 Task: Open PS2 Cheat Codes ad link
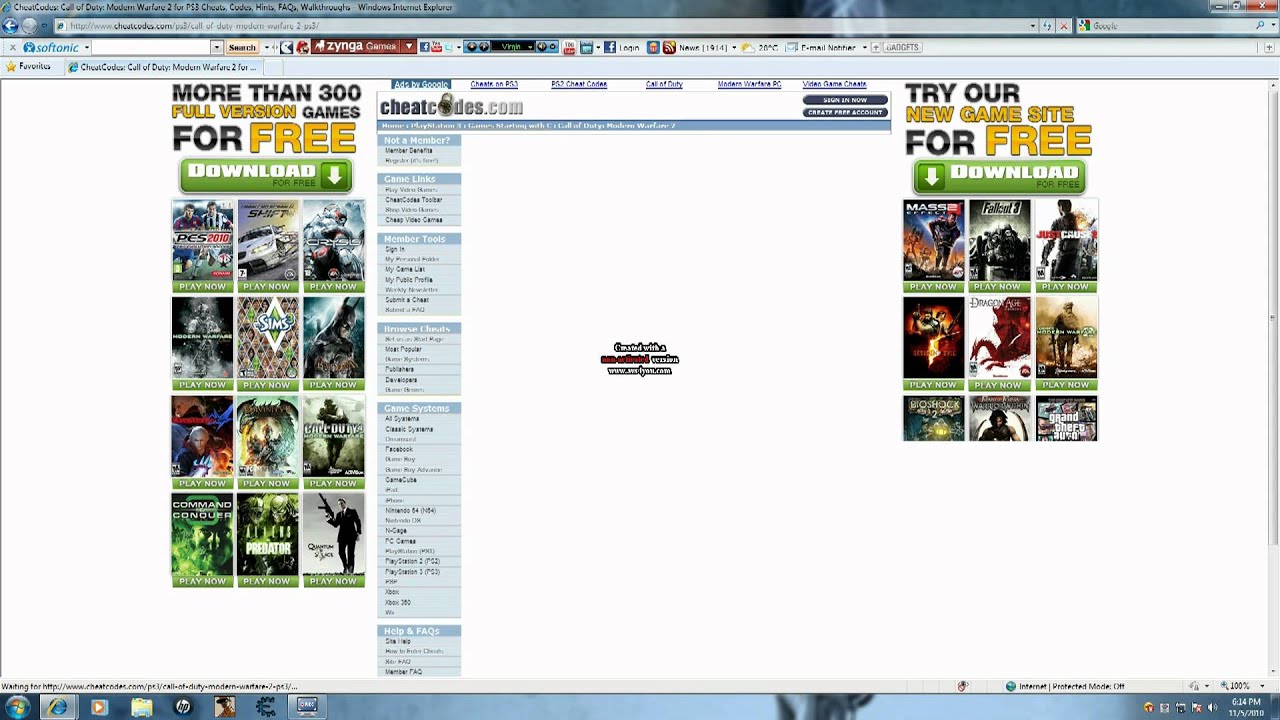tap(579, 84)
